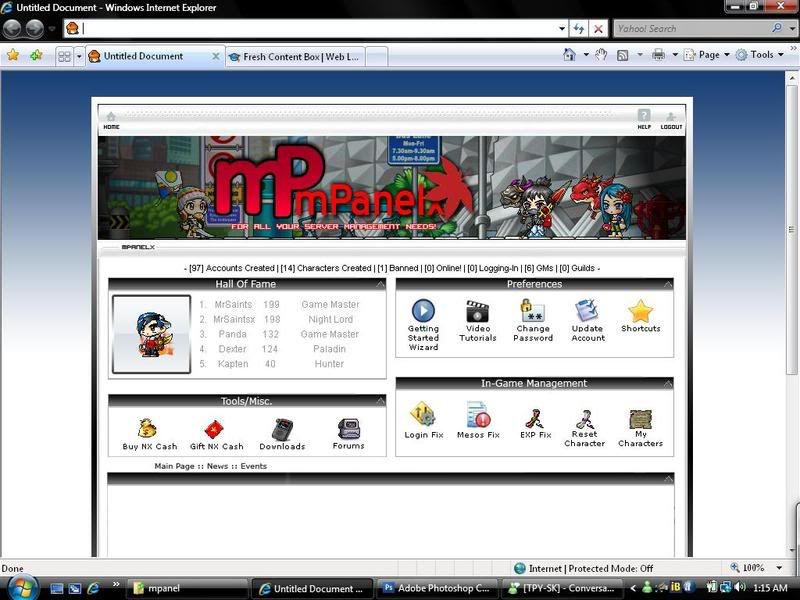
Task: Click the 1:15 AM system clock
Action: pos(769,588)
